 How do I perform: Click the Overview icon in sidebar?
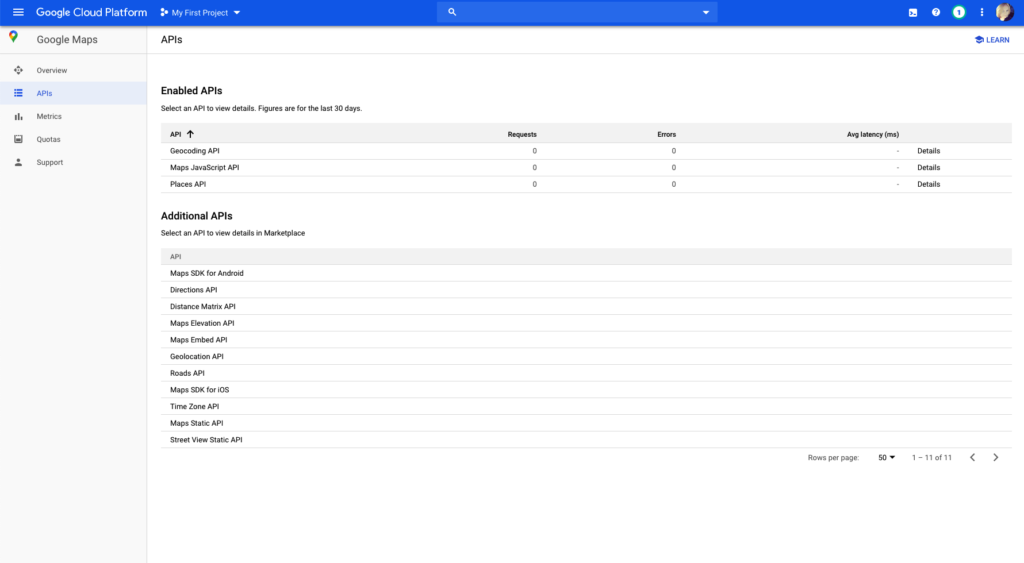click(18, 71)
